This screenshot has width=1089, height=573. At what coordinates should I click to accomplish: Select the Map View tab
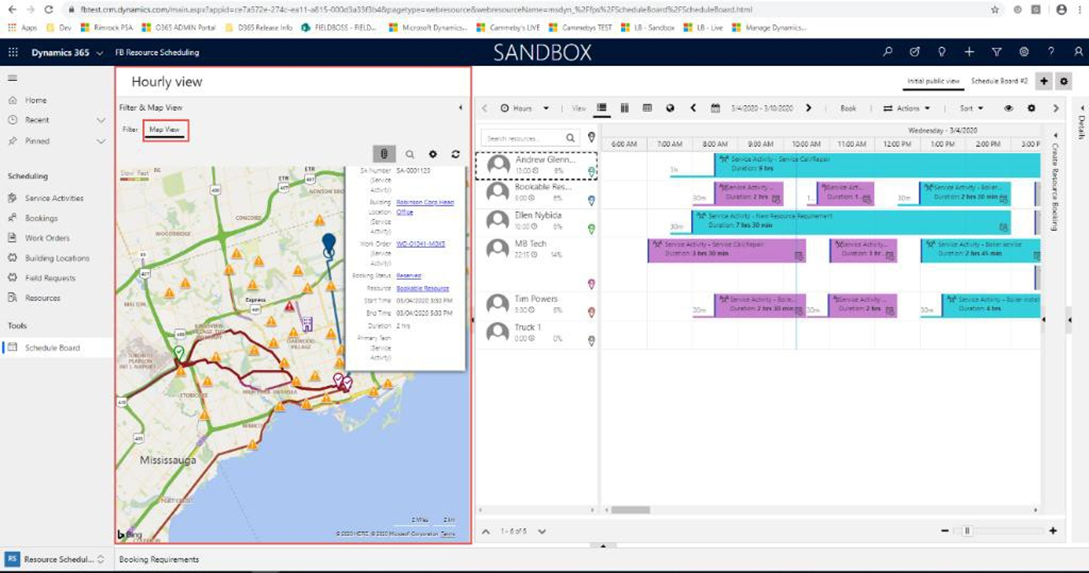click(x=165, y=130)
